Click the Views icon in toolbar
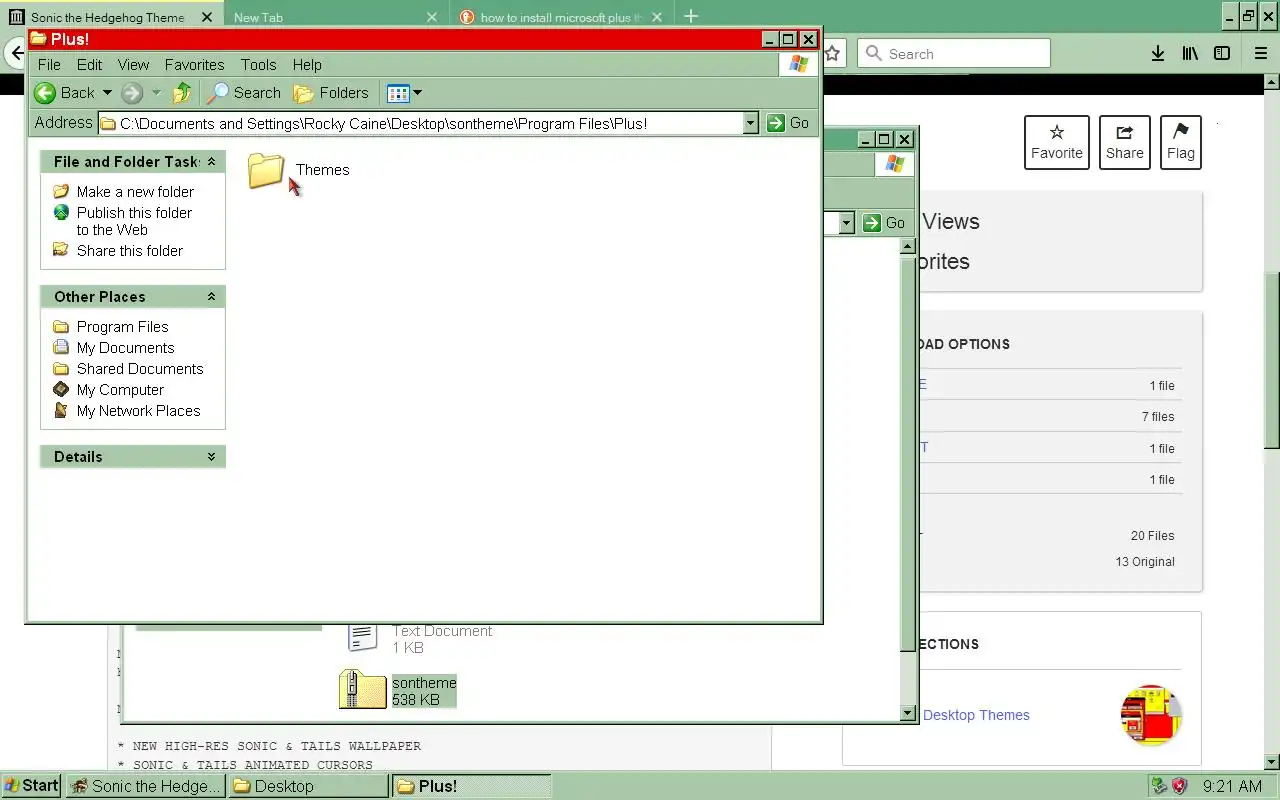This screenshot has width=1280, height=800. click(398, 93)
